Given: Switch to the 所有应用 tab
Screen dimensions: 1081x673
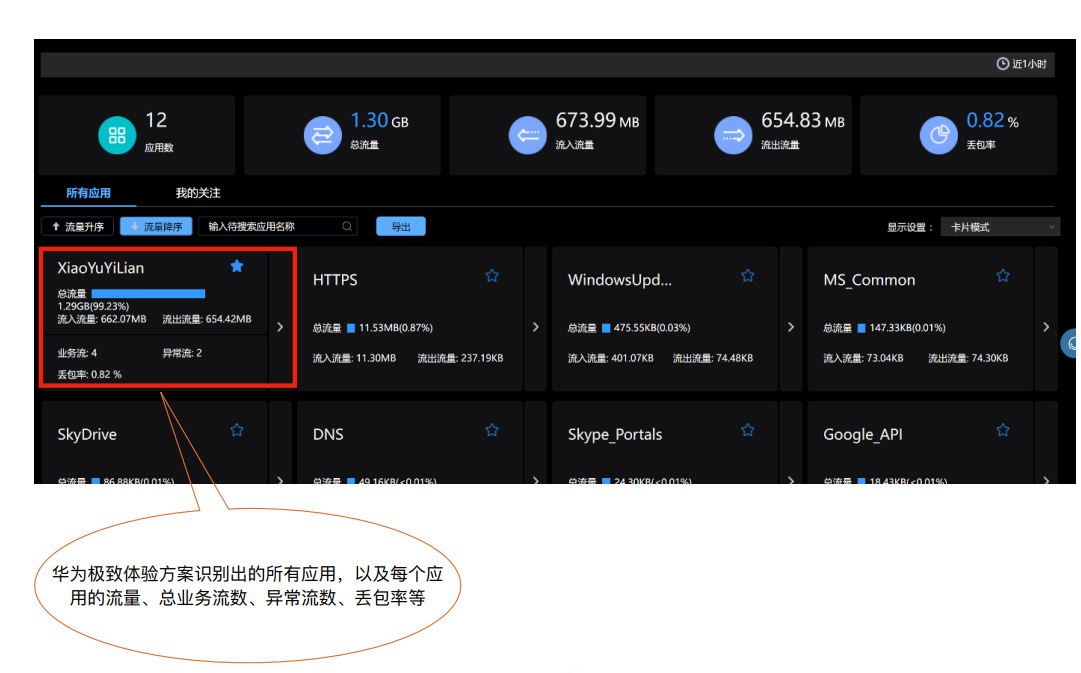Looking at the screenshot, I should coord(88,193).
